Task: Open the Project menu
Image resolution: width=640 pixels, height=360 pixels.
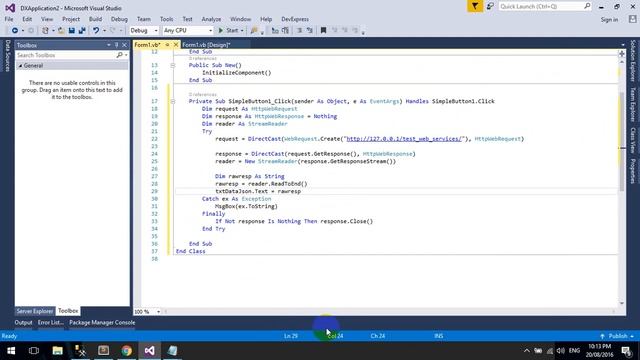Action: pyautogui.click(x=71, y=19)
